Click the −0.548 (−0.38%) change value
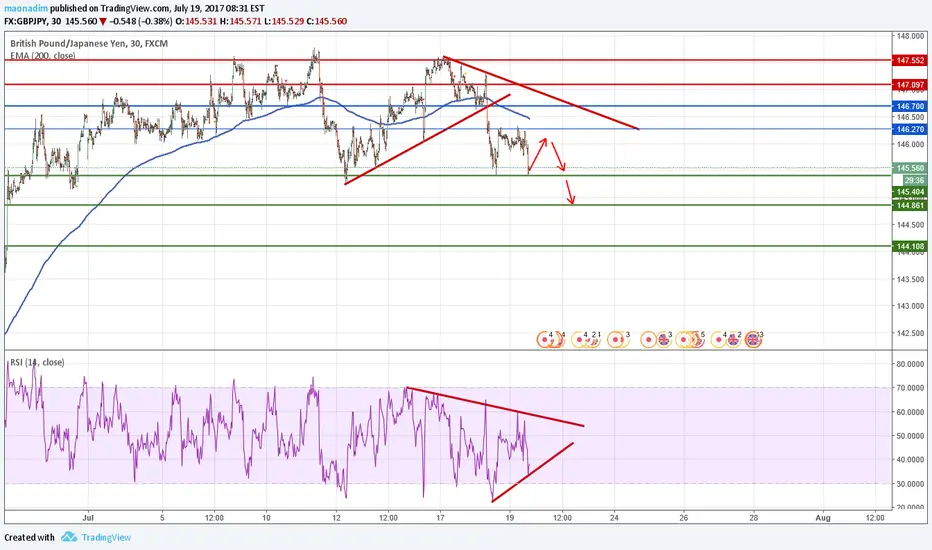The width and height of the screenshot is (932, 550). point(141,21)
